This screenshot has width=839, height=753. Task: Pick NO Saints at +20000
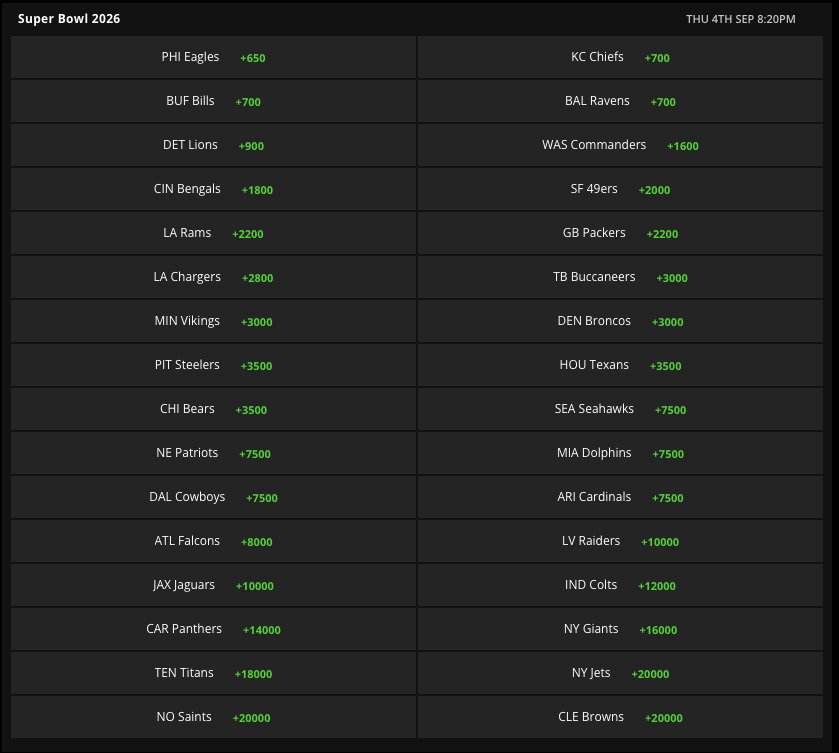[213, 717]
